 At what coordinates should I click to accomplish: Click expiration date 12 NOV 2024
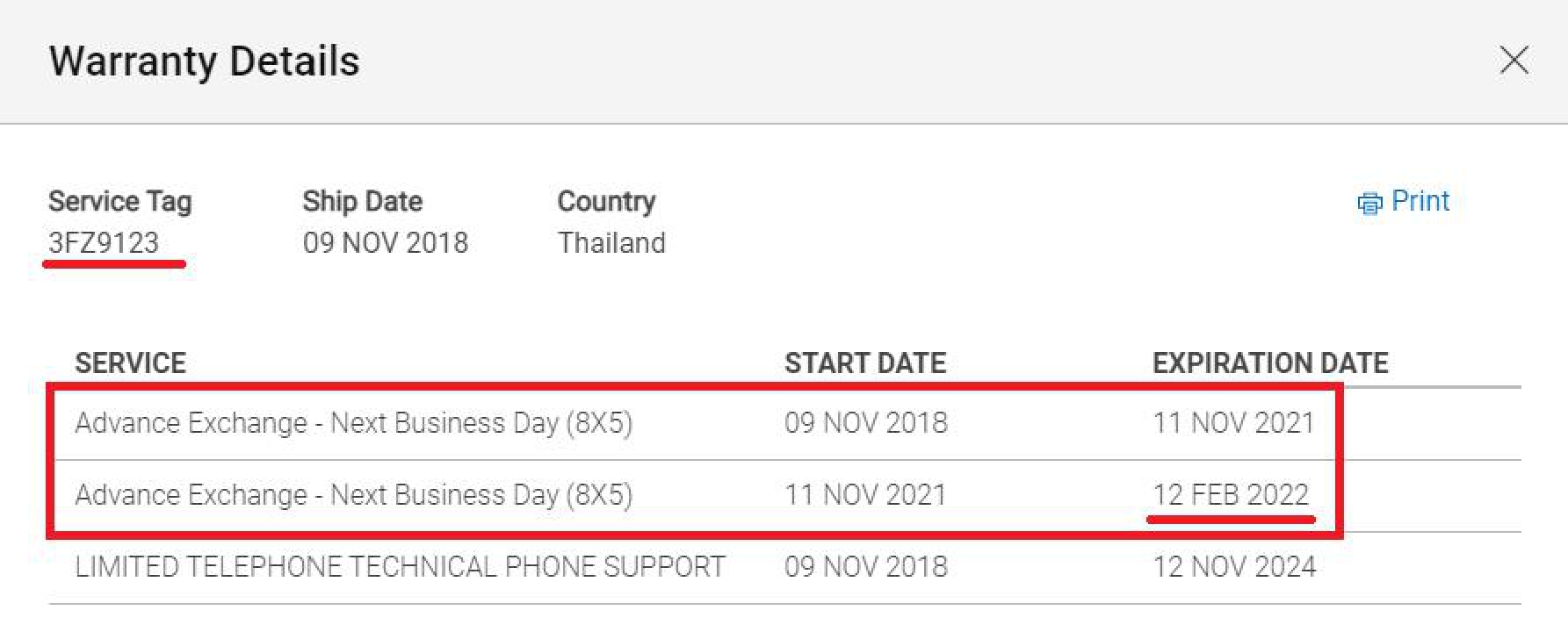tap(1234, 567)
